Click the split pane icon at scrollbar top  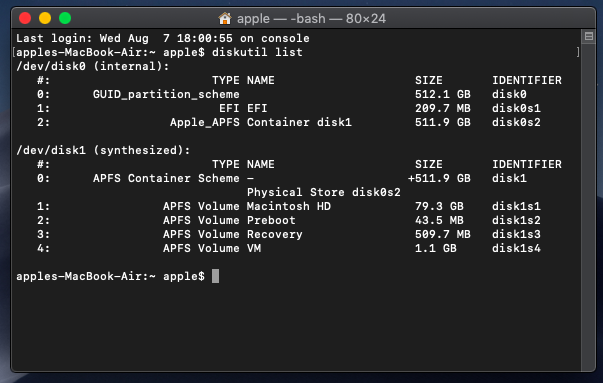point(588,37)
